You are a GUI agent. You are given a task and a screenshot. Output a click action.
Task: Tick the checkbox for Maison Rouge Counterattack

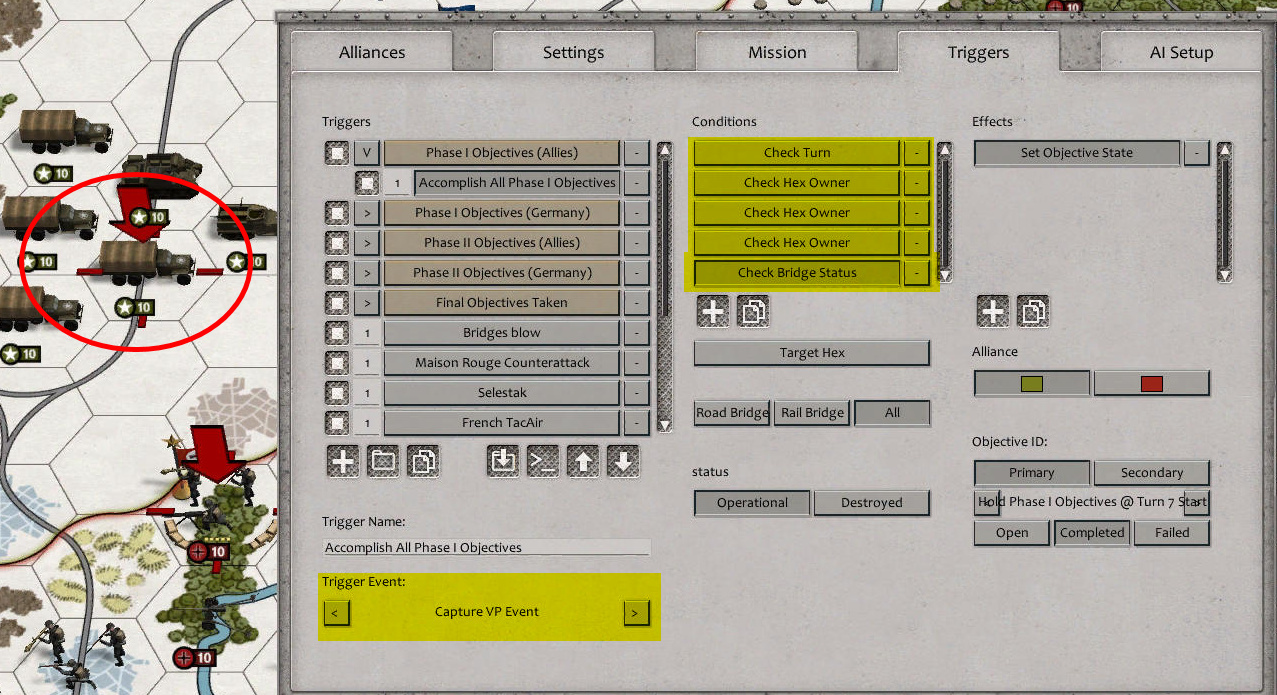point(337,363)
